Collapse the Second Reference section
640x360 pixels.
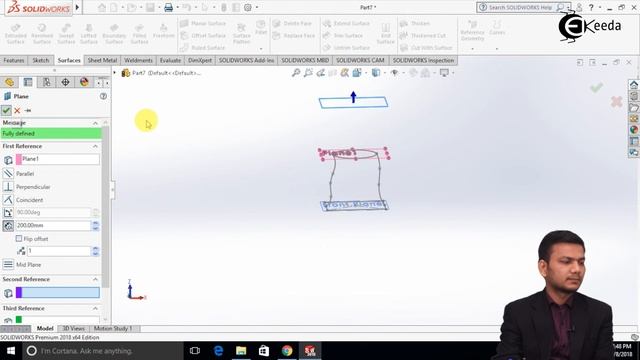click(95, 279)
